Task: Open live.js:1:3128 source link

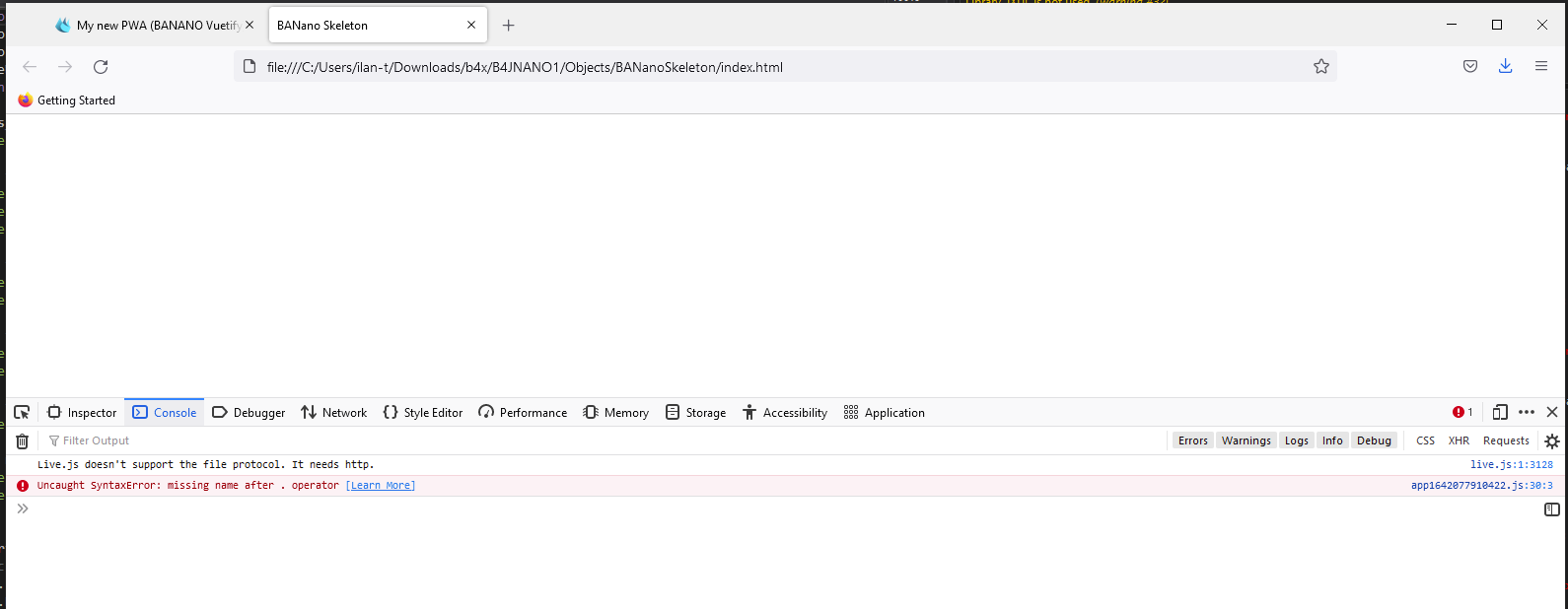Action: tap(1512, 465)
